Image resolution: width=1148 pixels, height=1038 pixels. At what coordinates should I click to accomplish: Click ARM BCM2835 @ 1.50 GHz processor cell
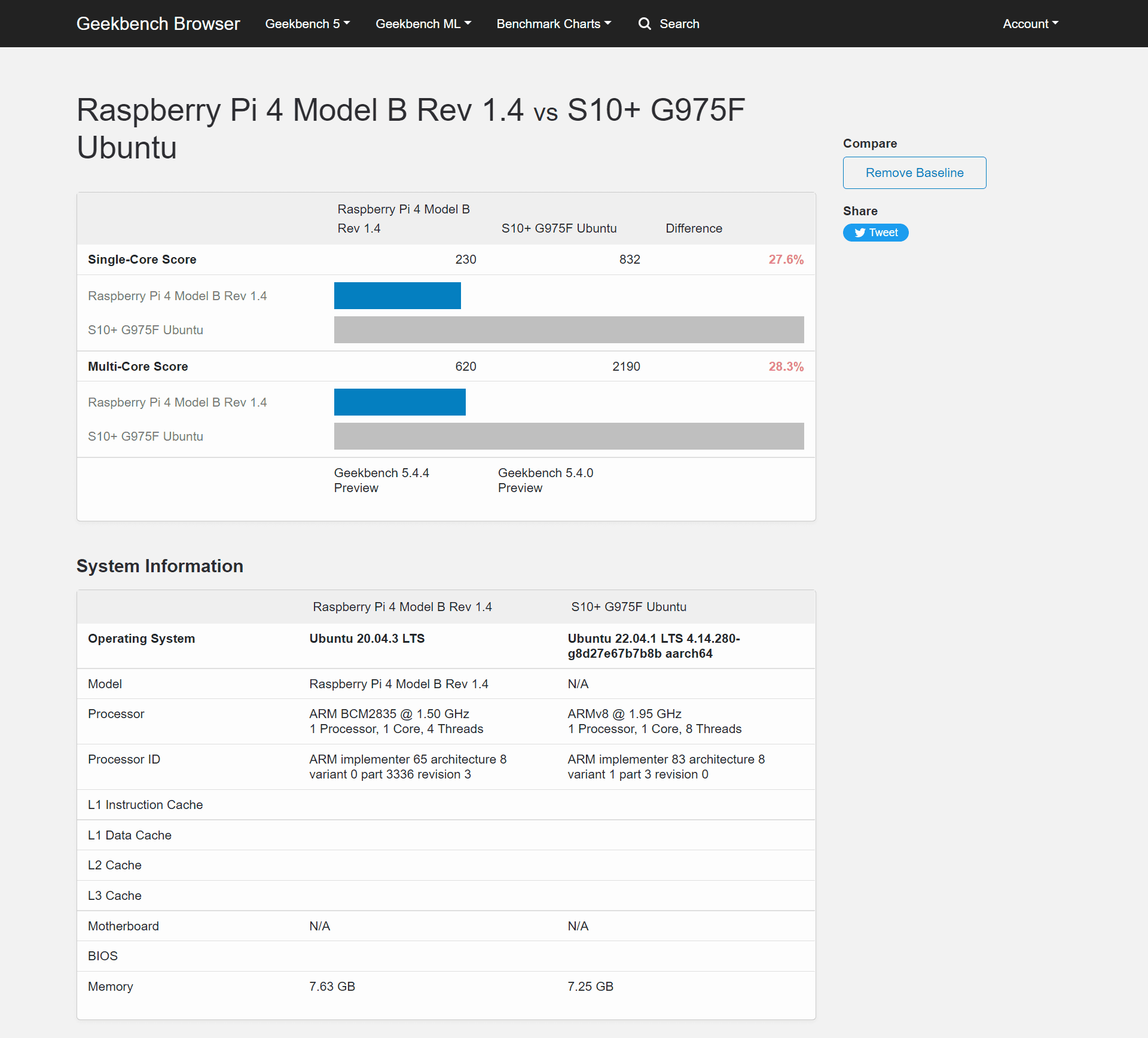396,721
